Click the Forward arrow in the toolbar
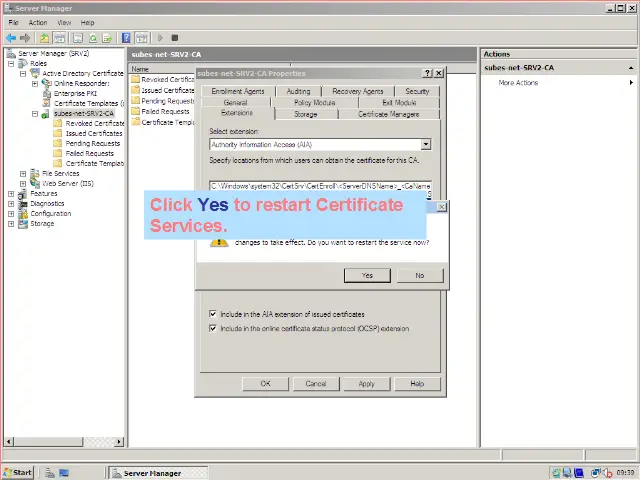The width and height of the screenshot is (640, 480). [24, 38]
